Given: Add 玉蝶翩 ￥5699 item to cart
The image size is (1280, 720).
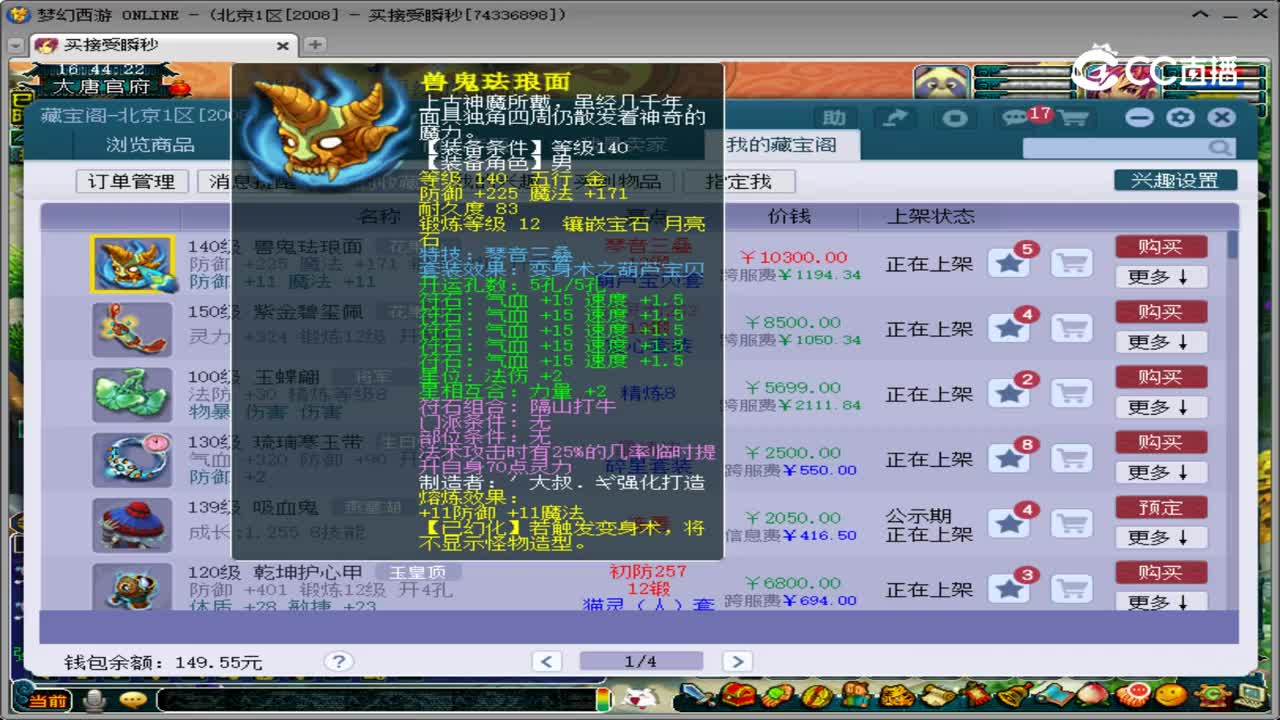Looking at the screenshot, I should point(1072,394).
